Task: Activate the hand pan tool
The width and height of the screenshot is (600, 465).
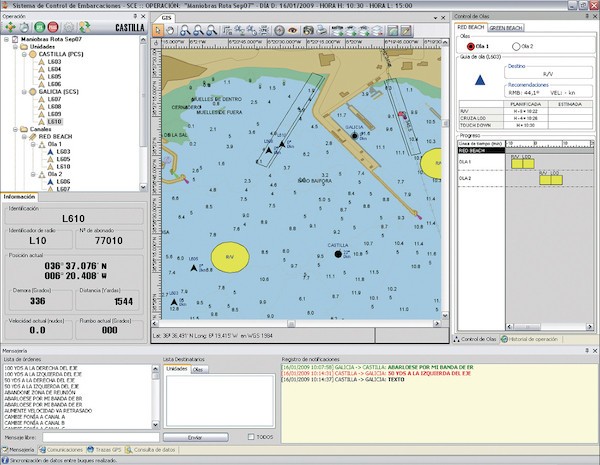Action: (x=170, y=30)
